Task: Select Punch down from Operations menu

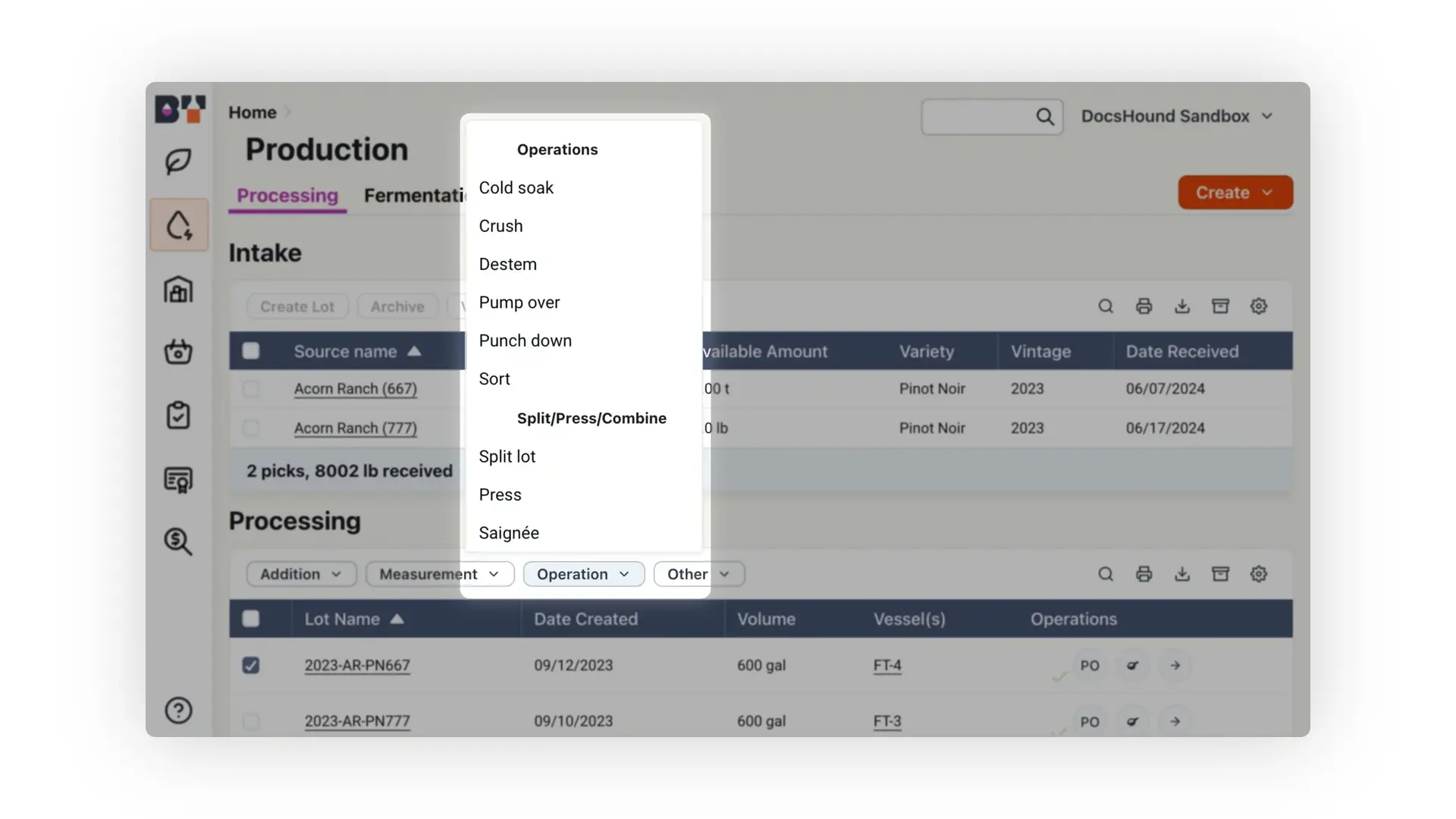Action: coord(525,341)
